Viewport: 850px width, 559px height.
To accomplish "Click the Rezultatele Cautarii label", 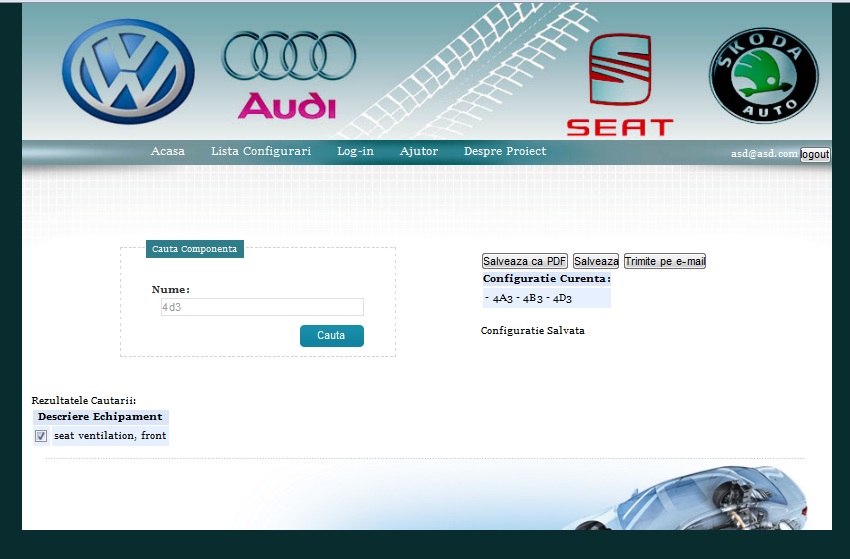I will pyautogui.click(x=83, y=401).
